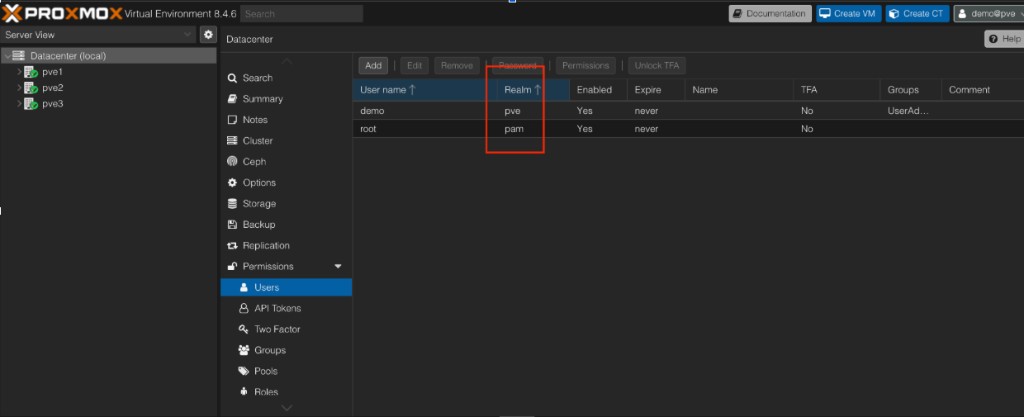This screenshot has width=1024, height=417.
Task: Click the Help button
Action: pyautogui.click(x=1004, y=39)
